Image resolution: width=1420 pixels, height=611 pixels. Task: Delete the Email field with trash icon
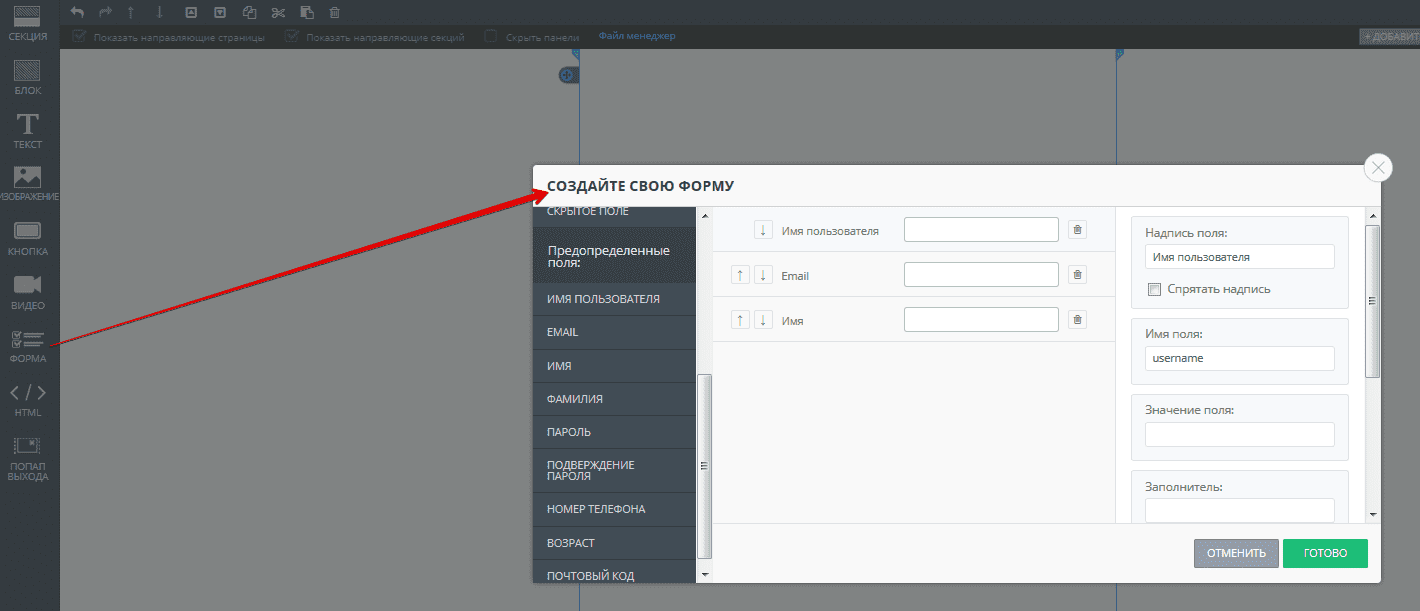point(1077,274)
